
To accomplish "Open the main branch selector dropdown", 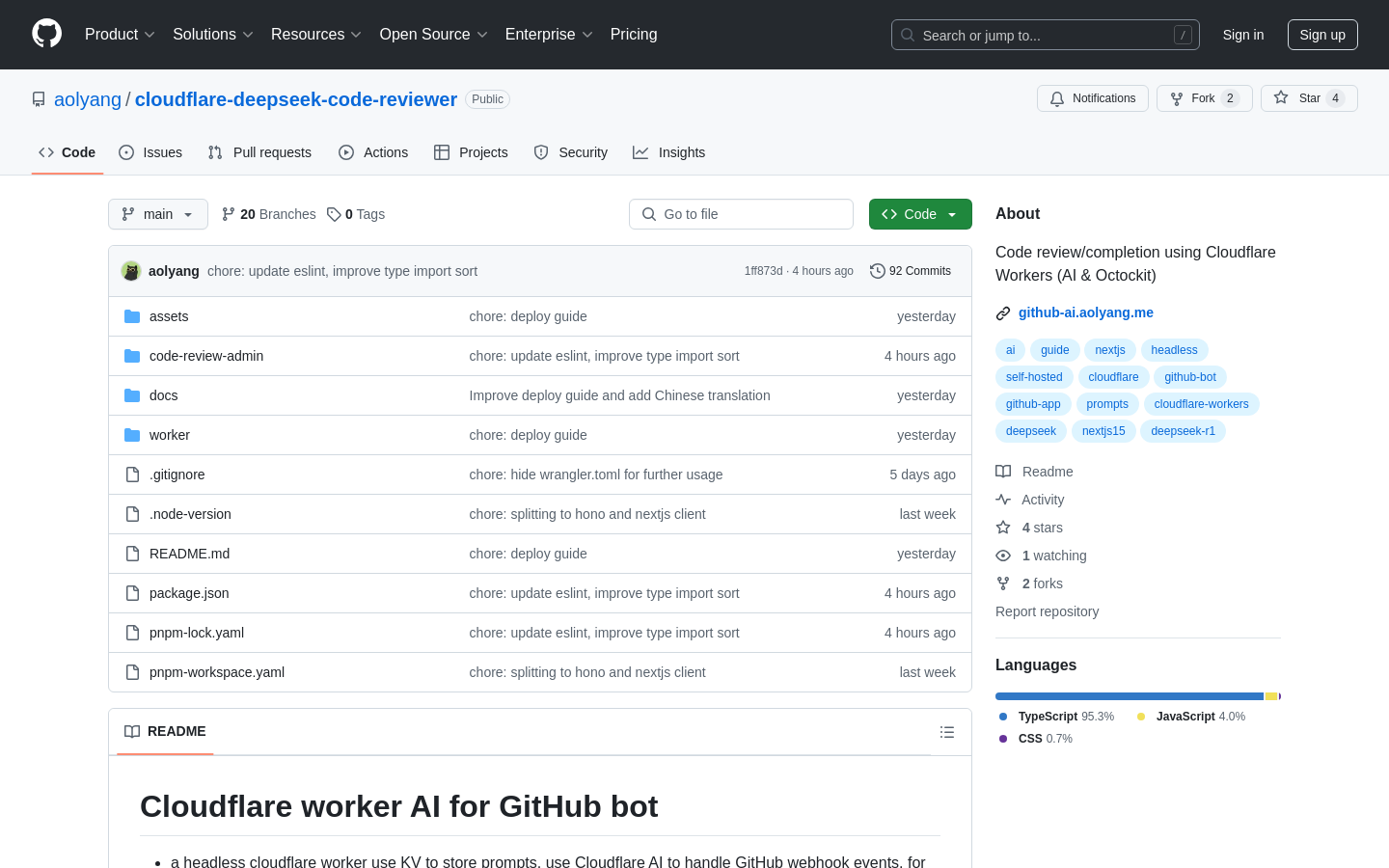I will click(158, 214).
